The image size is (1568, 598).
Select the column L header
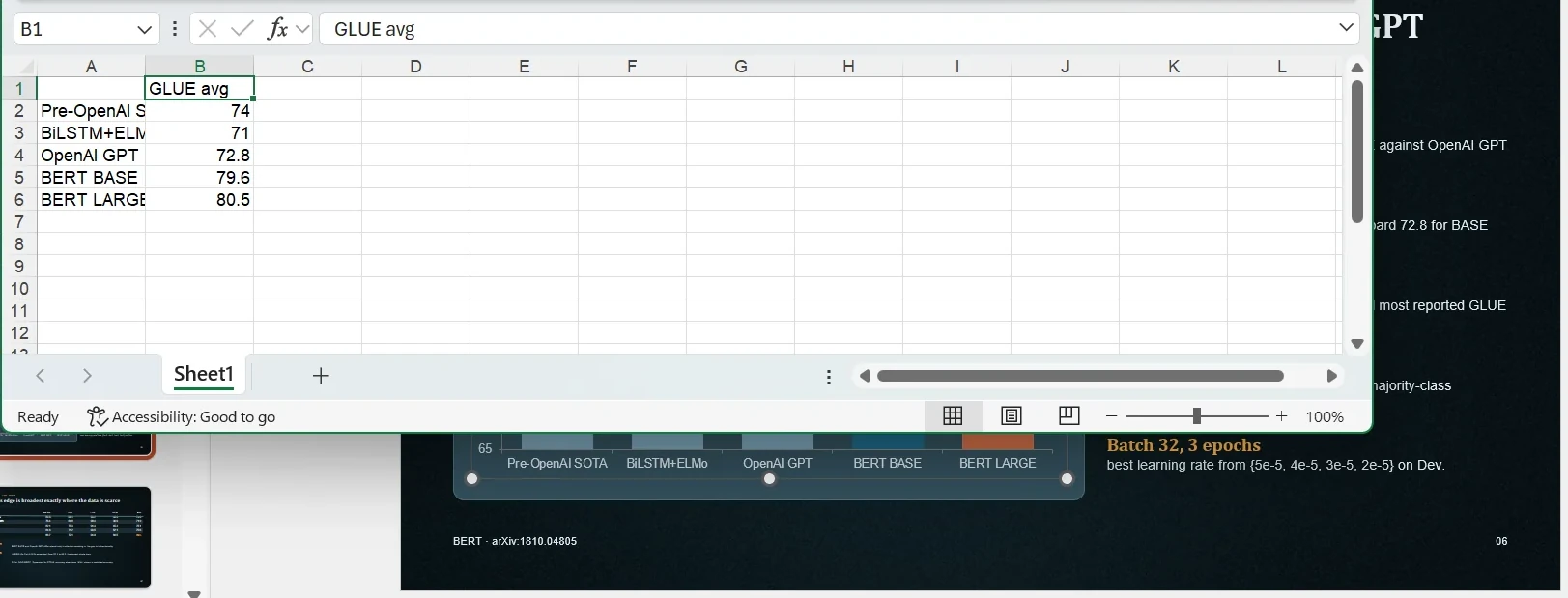[1282, 66]
